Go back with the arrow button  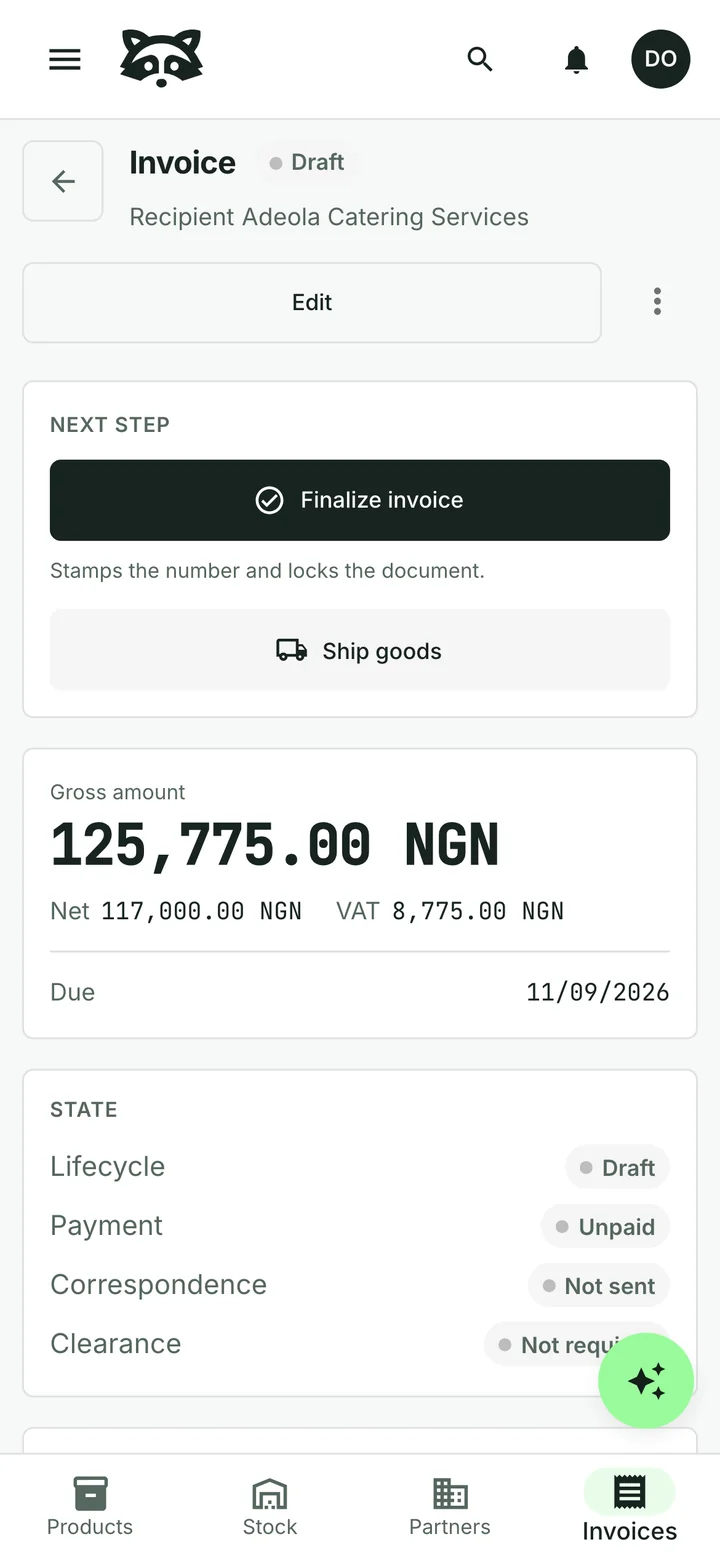point(63,181)
